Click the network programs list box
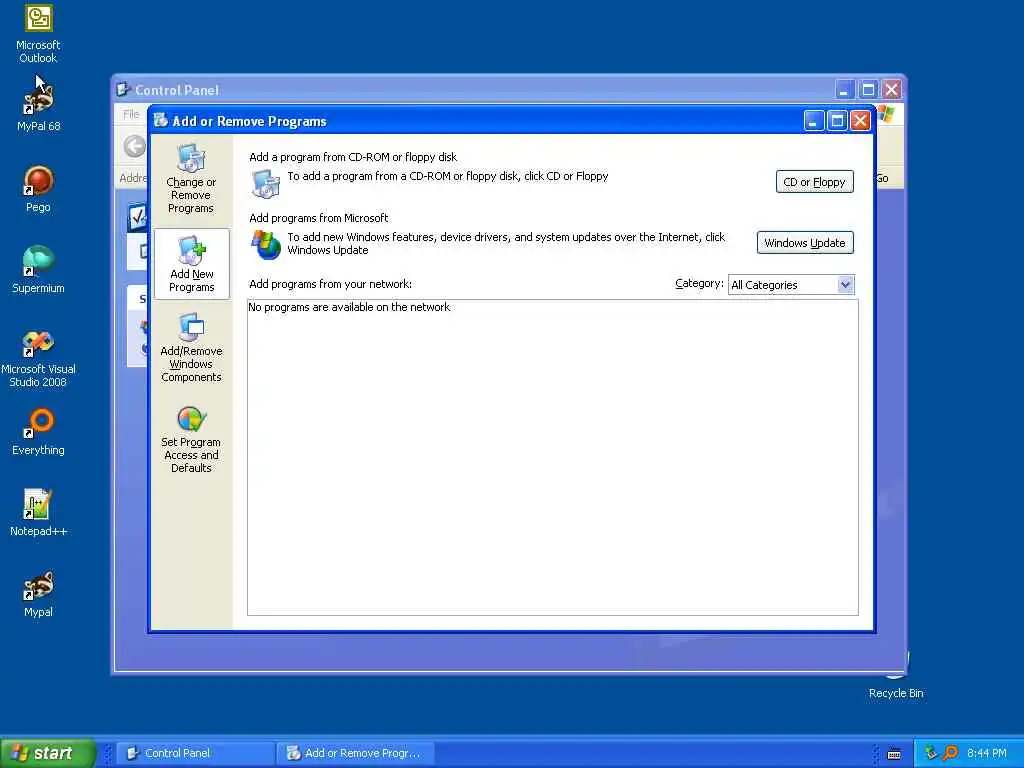This screenshot has height=768, width=1024. pyautogui.click(x=552, y=457)
